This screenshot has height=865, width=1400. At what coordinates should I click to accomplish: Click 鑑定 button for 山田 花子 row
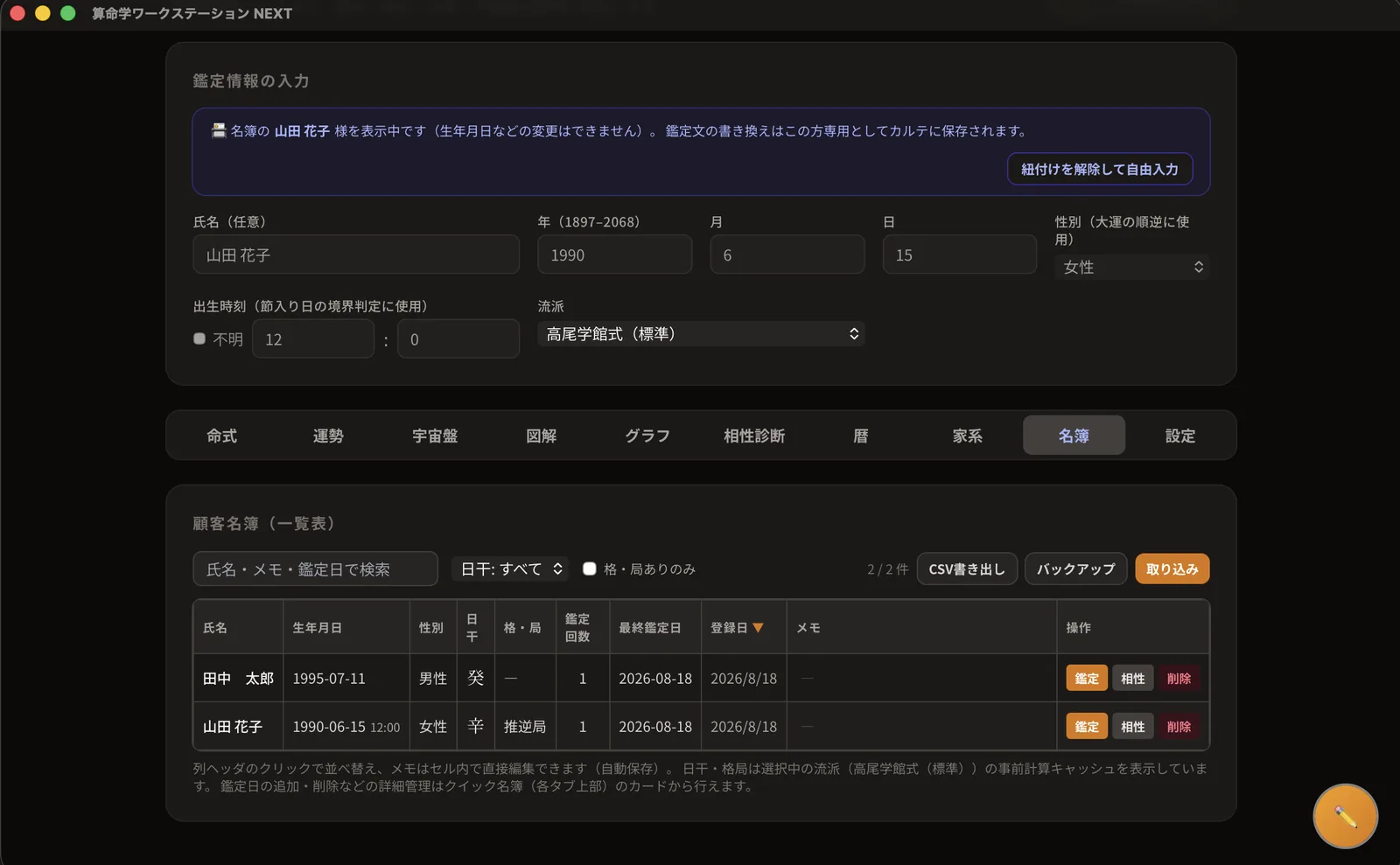click(x=1087, y=726)
